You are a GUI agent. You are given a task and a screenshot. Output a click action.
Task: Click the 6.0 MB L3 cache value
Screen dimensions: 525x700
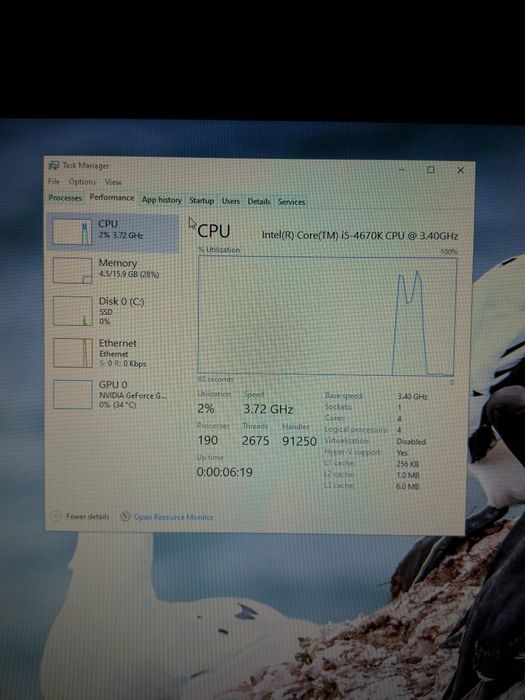pyautogui.click(x=408, y=486)
